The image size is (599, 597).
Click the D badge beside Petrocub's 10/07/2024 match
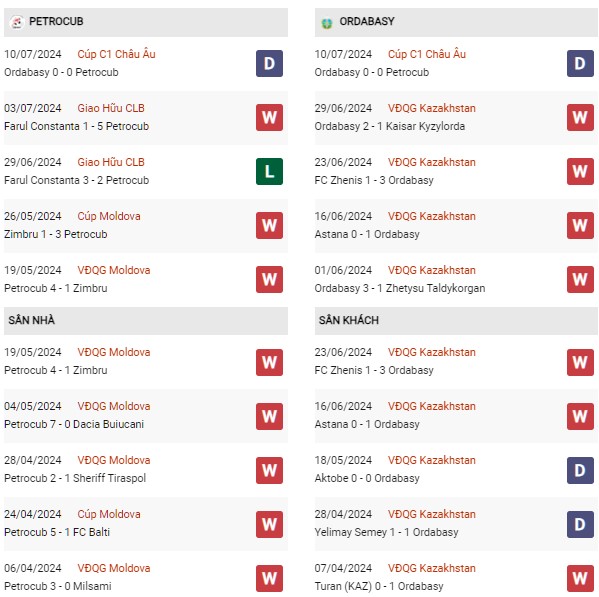point(269,63)
